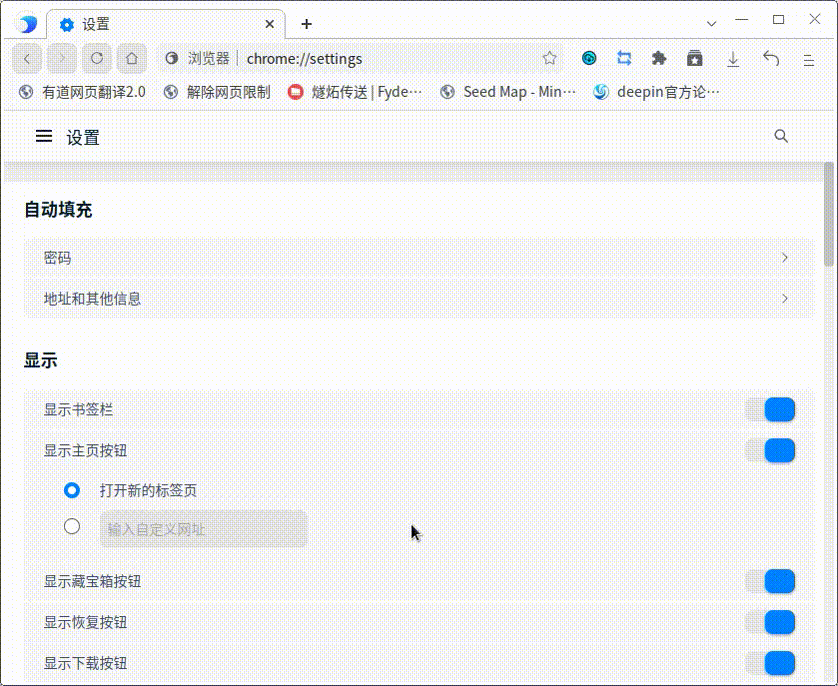Image resolution: width=838 pixels, height=686 pixels.
Task: Disable the 显示下载按钮 switch
Action: [x=771, y=663]
